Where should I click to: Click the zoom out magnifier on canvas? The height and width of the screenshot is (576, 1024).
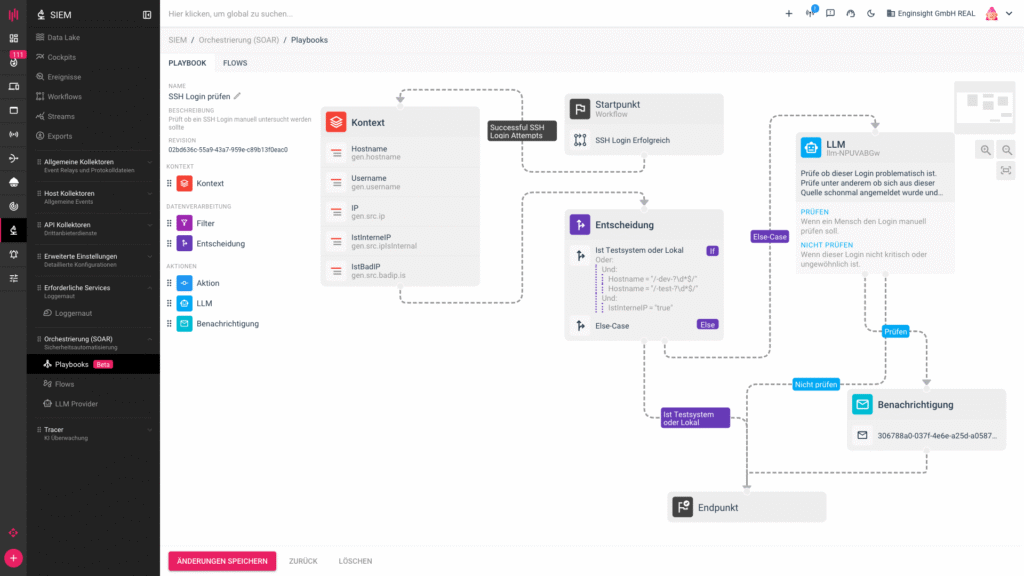click(1006, 150)
